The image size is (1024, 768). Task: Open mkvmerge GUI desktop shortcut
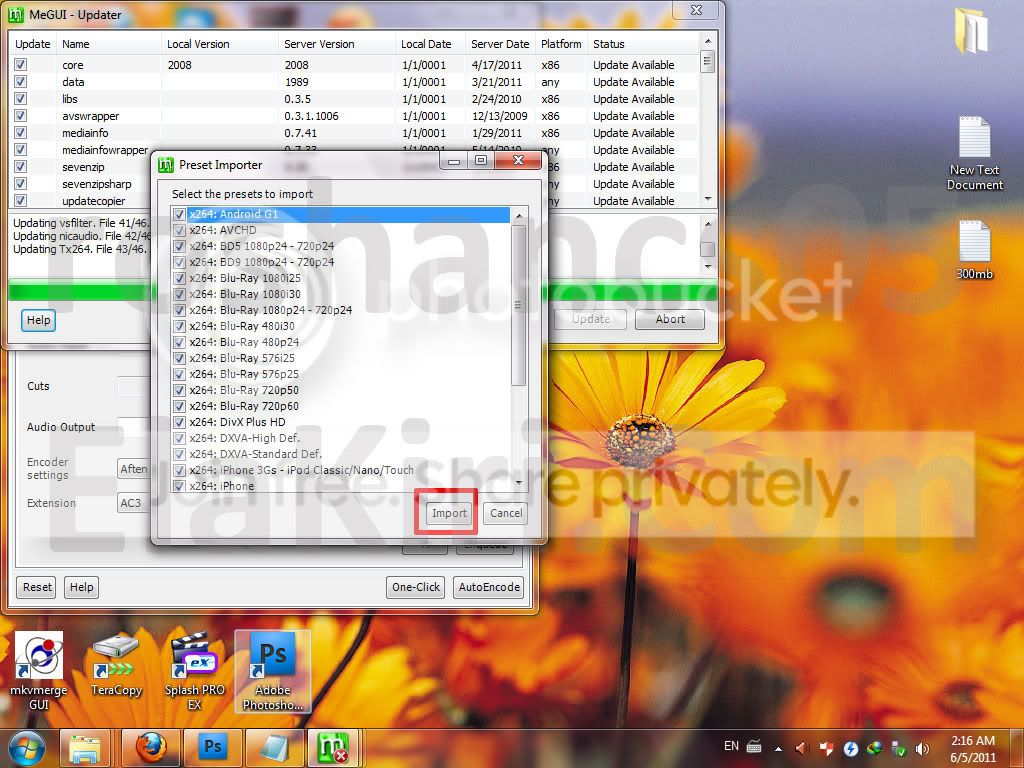[39, 671]
